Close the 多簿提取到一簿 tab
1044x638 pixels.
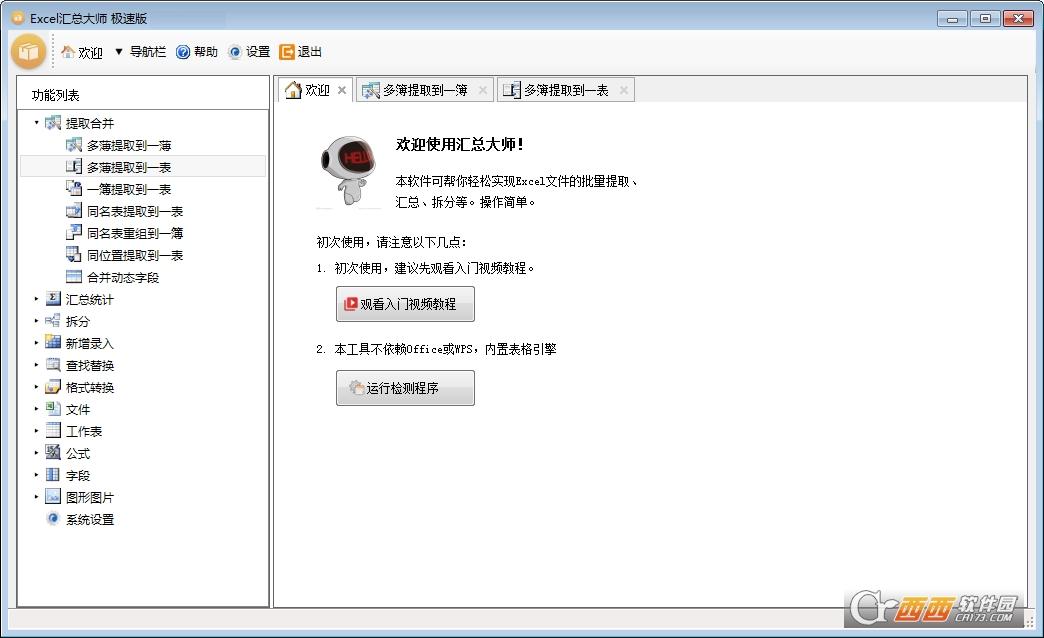[x=483, y=90]
